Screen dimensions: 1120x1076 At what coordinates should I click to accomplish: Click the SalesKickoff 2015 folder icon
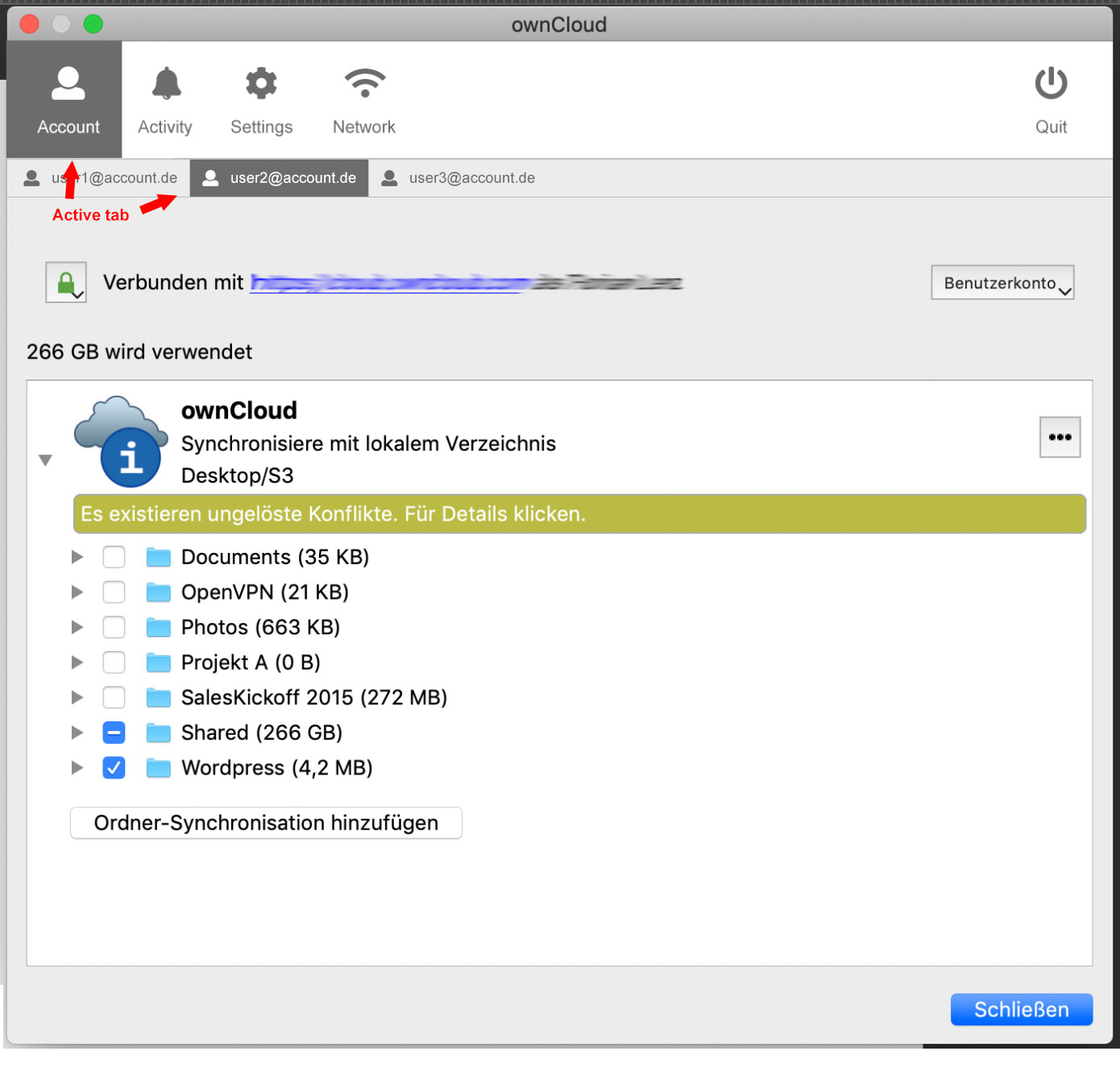tap(159, 697)
